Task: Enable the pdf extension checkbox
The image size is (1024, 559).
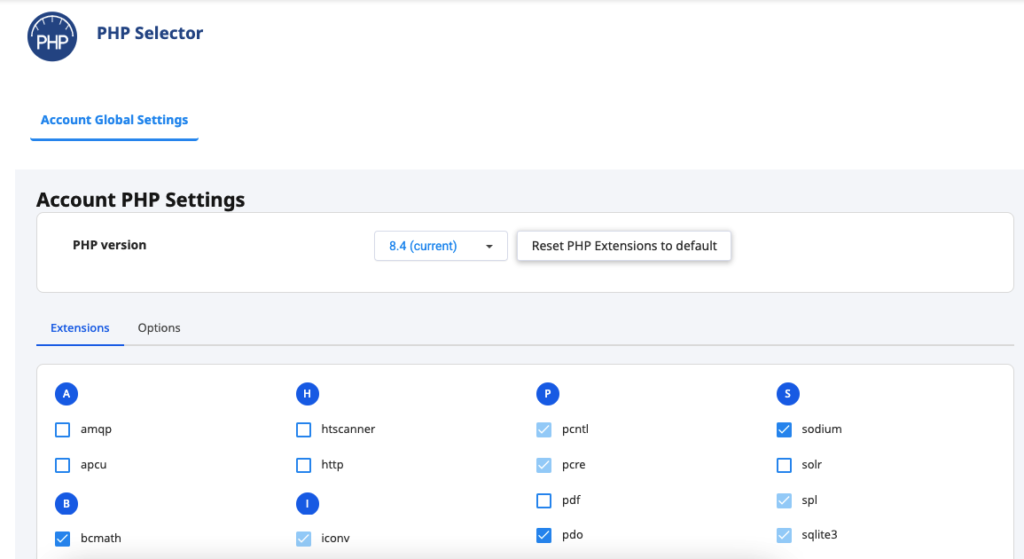Action: click(x=544, y=501)
